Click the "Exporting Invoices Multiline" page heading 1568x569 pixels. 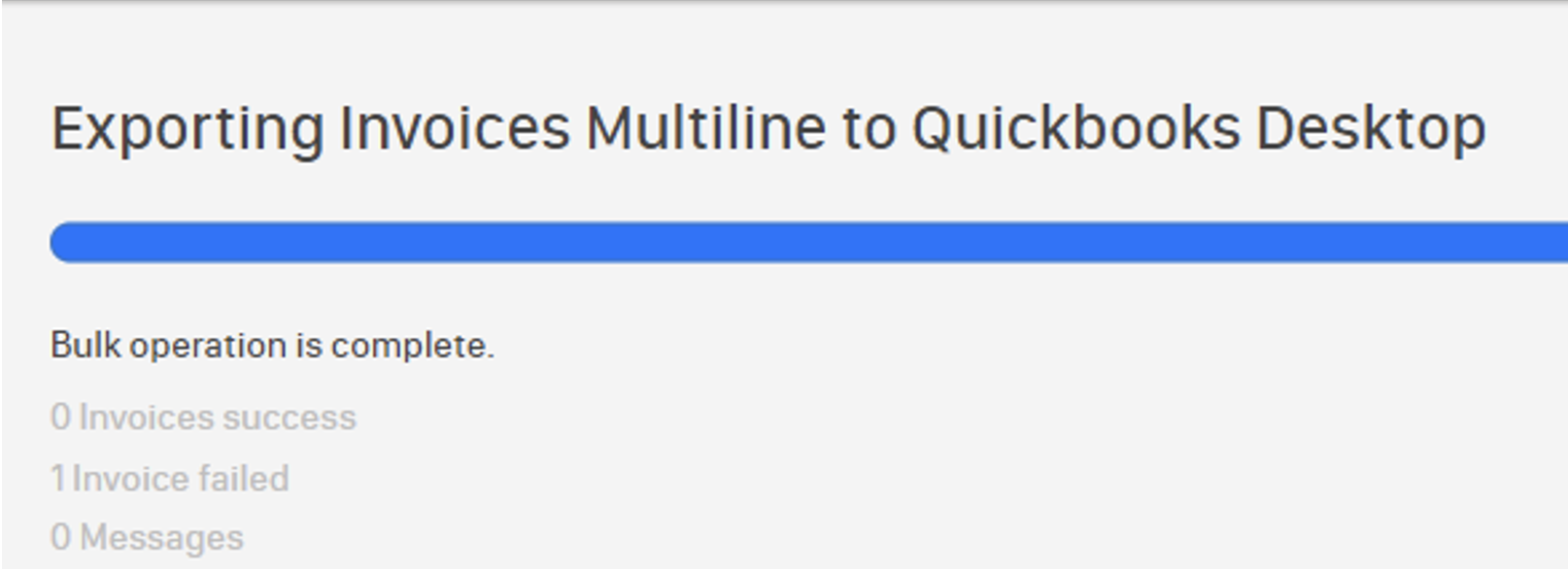pos(767,129)
